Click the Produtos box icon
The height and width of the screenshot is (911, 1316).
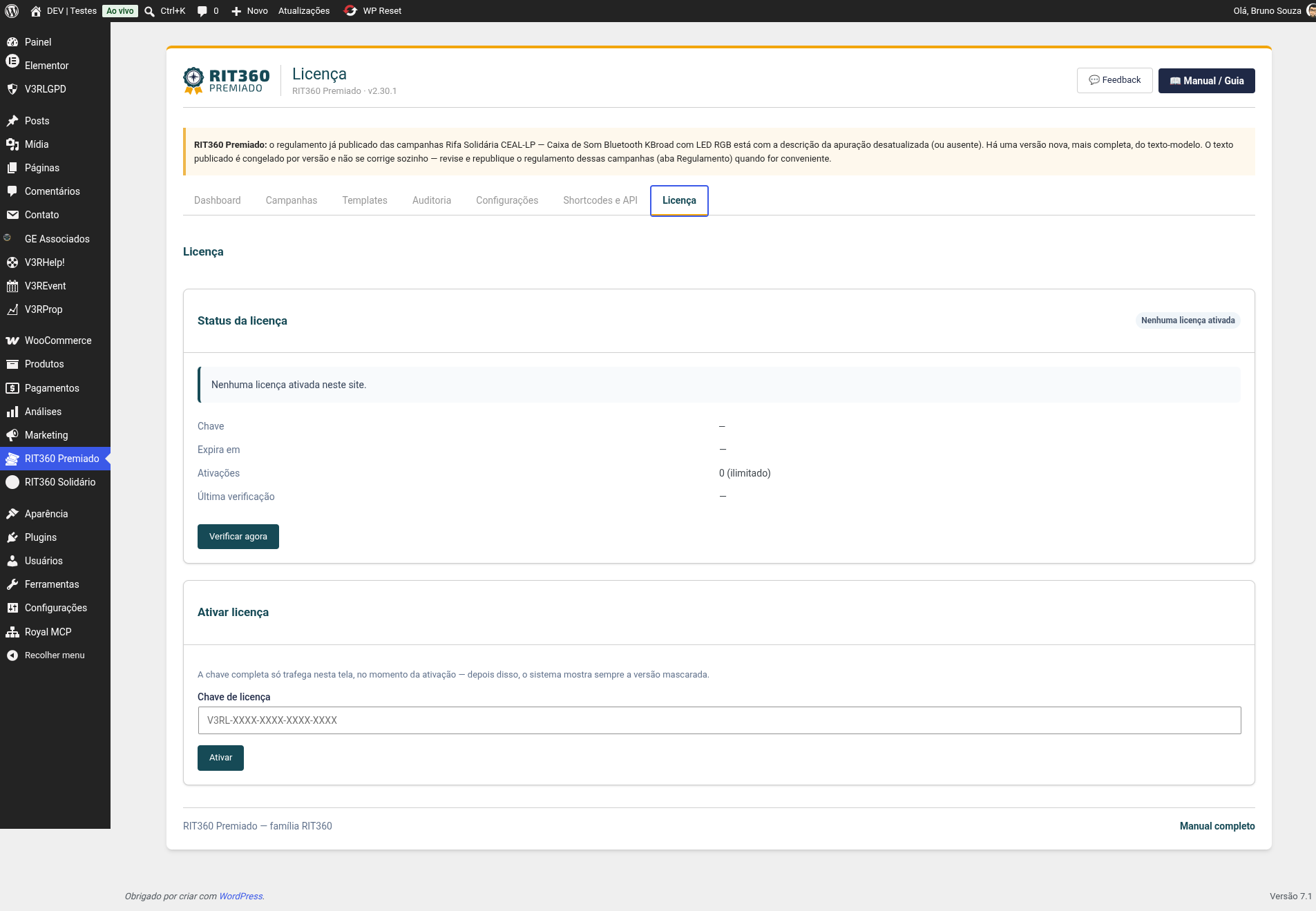12,364
